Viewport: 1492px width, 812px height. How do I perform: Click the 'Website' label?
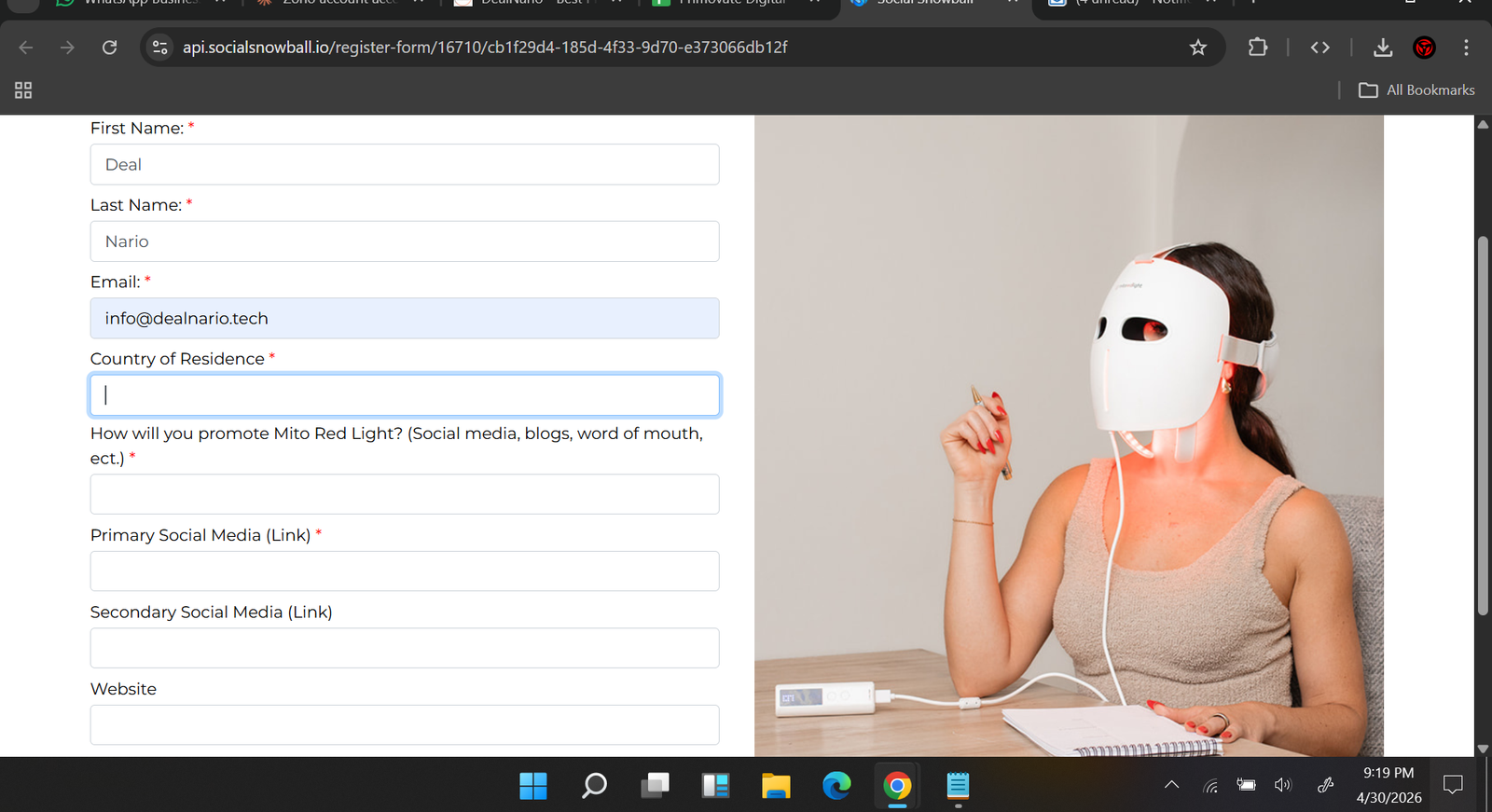[x=123, y=689]
